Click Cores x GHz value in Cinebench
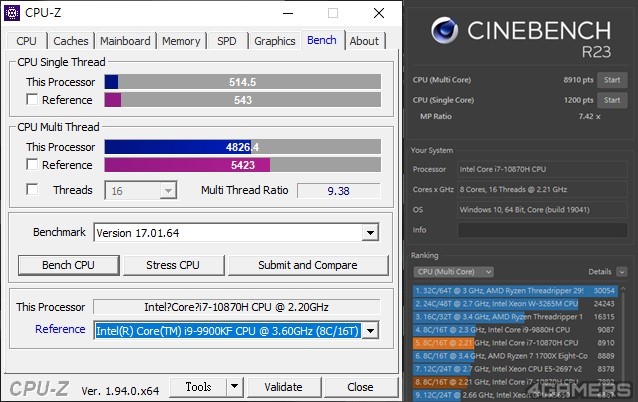The height and width of the screenshot is (402, 638). pos(542,190)
